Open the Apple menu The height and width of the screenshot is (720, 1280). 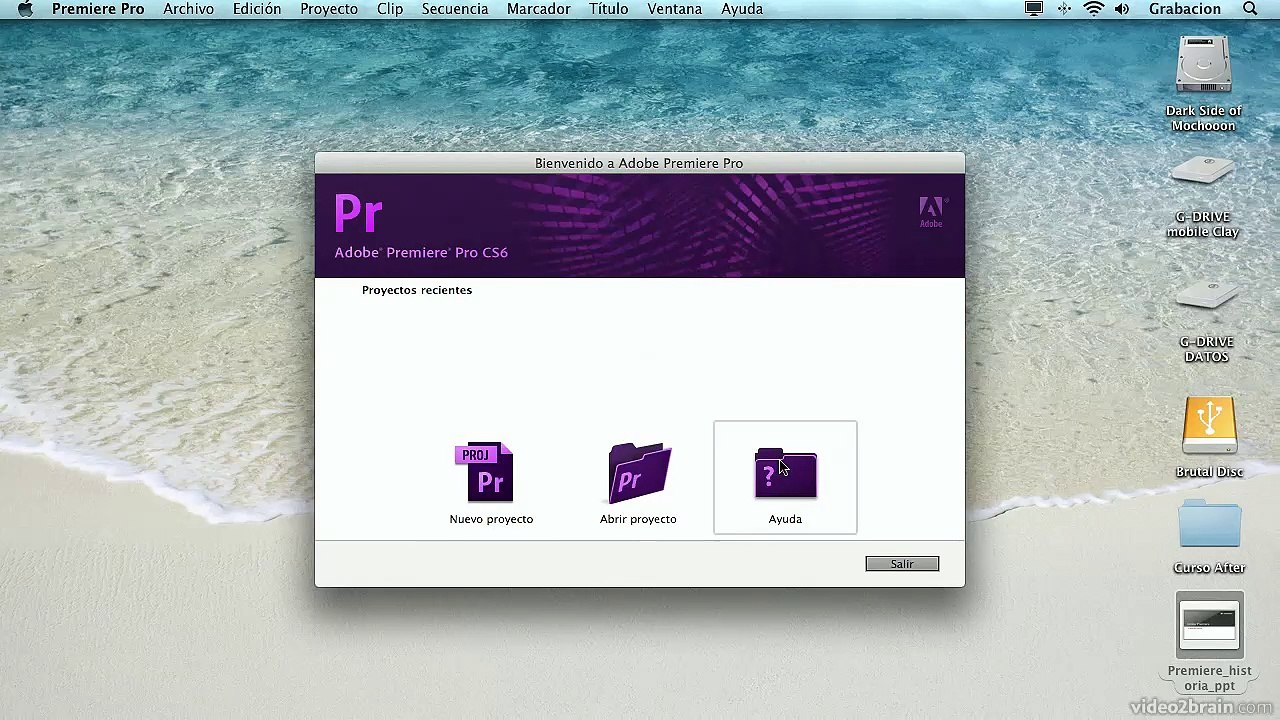pyautogui.click(x=26, y=9)
